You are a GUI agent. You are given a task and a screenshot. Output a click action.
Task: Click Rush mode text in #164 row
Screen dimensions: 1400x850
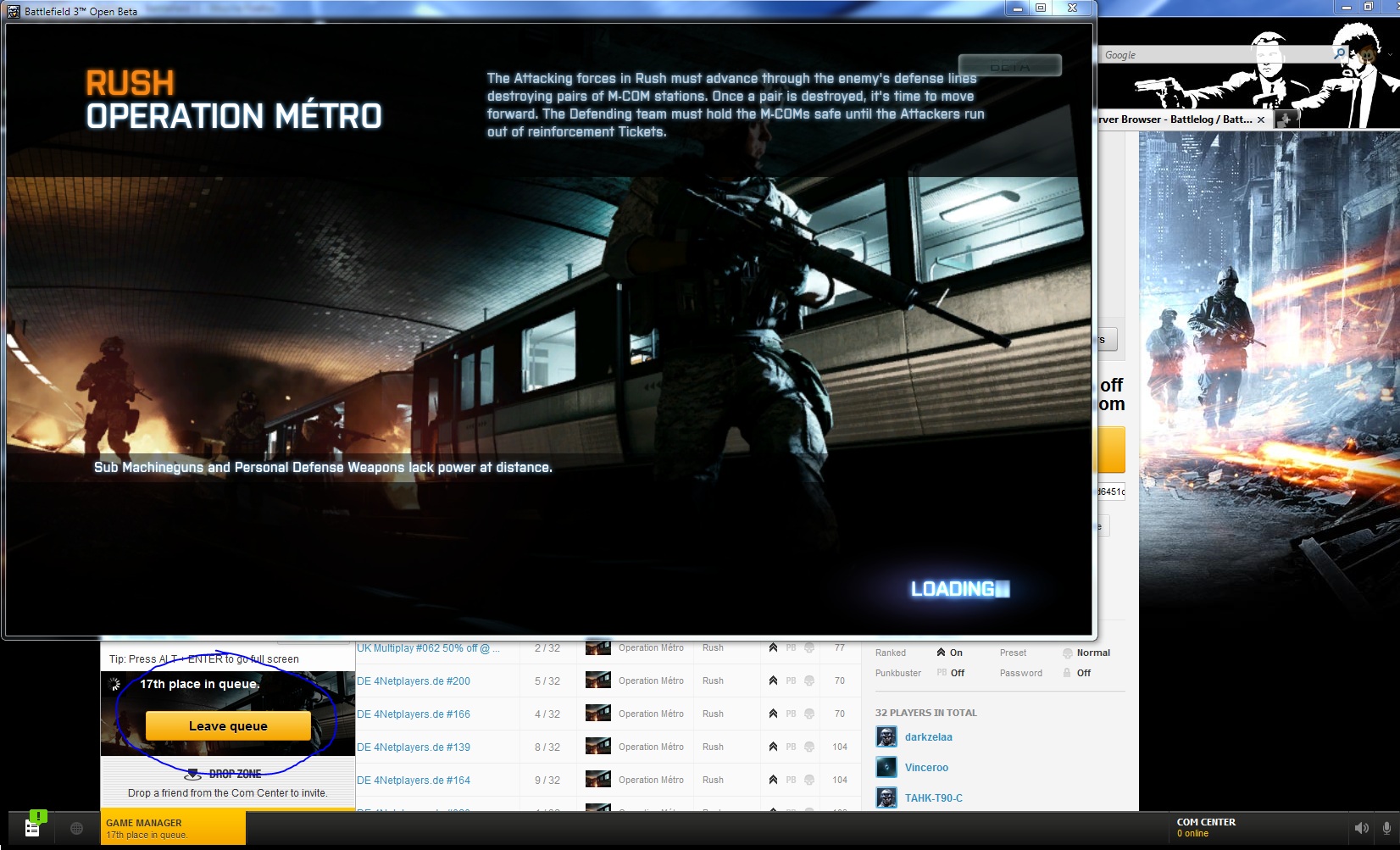tap(713, 781)
